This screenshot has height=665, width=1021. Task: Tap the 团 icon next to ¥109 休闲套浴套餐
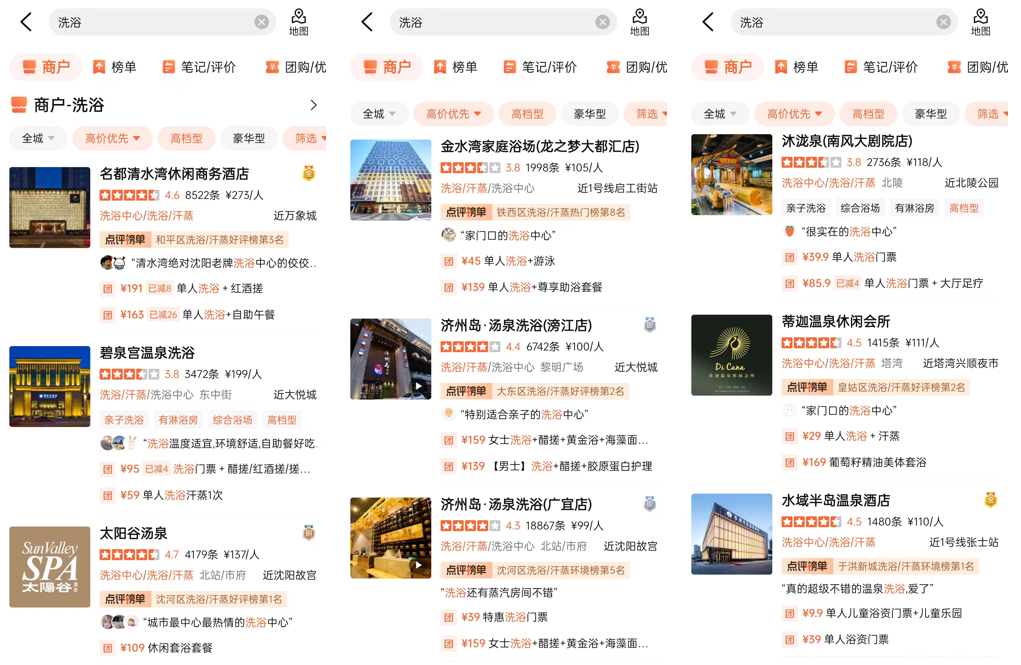point(107,648)
